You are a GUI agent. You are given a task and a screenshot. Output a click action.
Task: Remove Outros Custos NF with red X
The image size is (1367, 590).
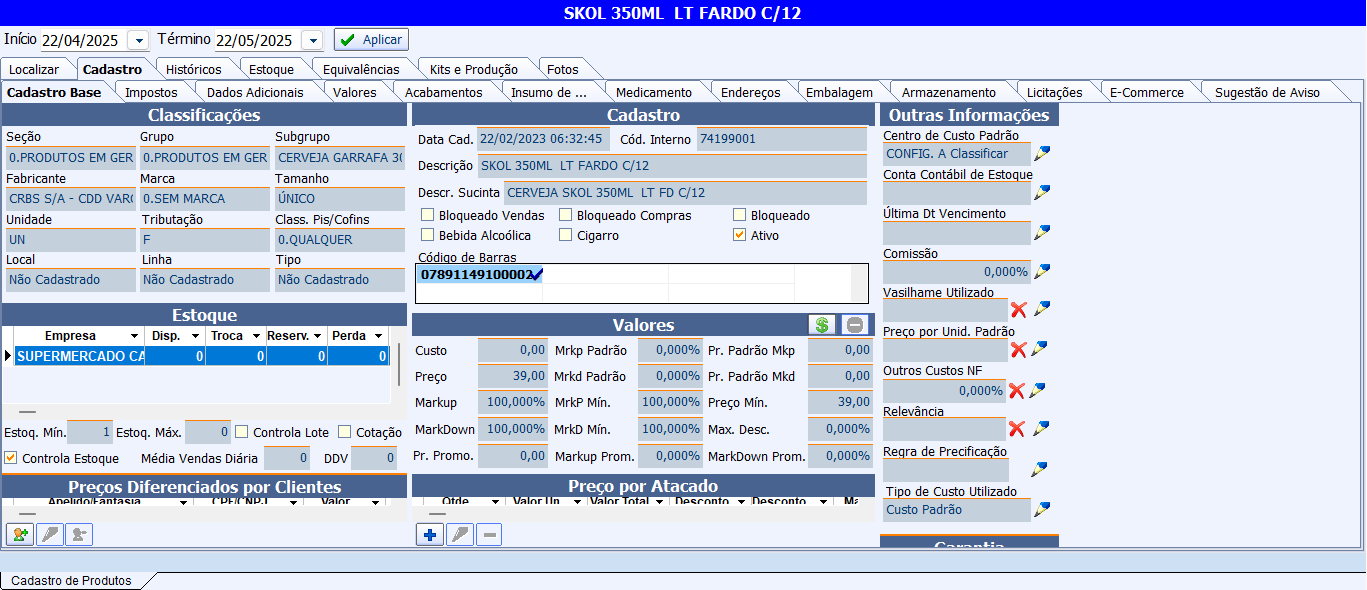(x=1017, y=391)
